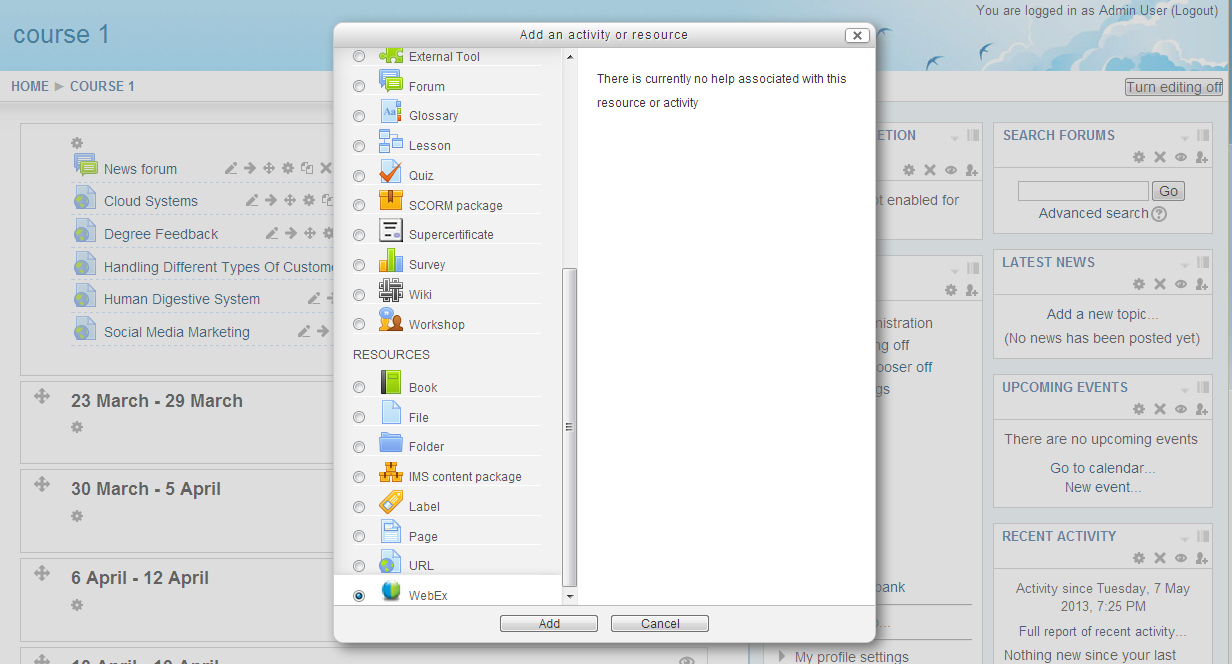Duplicate News forum using copy icon
1232x664 pixels.
coord(307,169)
